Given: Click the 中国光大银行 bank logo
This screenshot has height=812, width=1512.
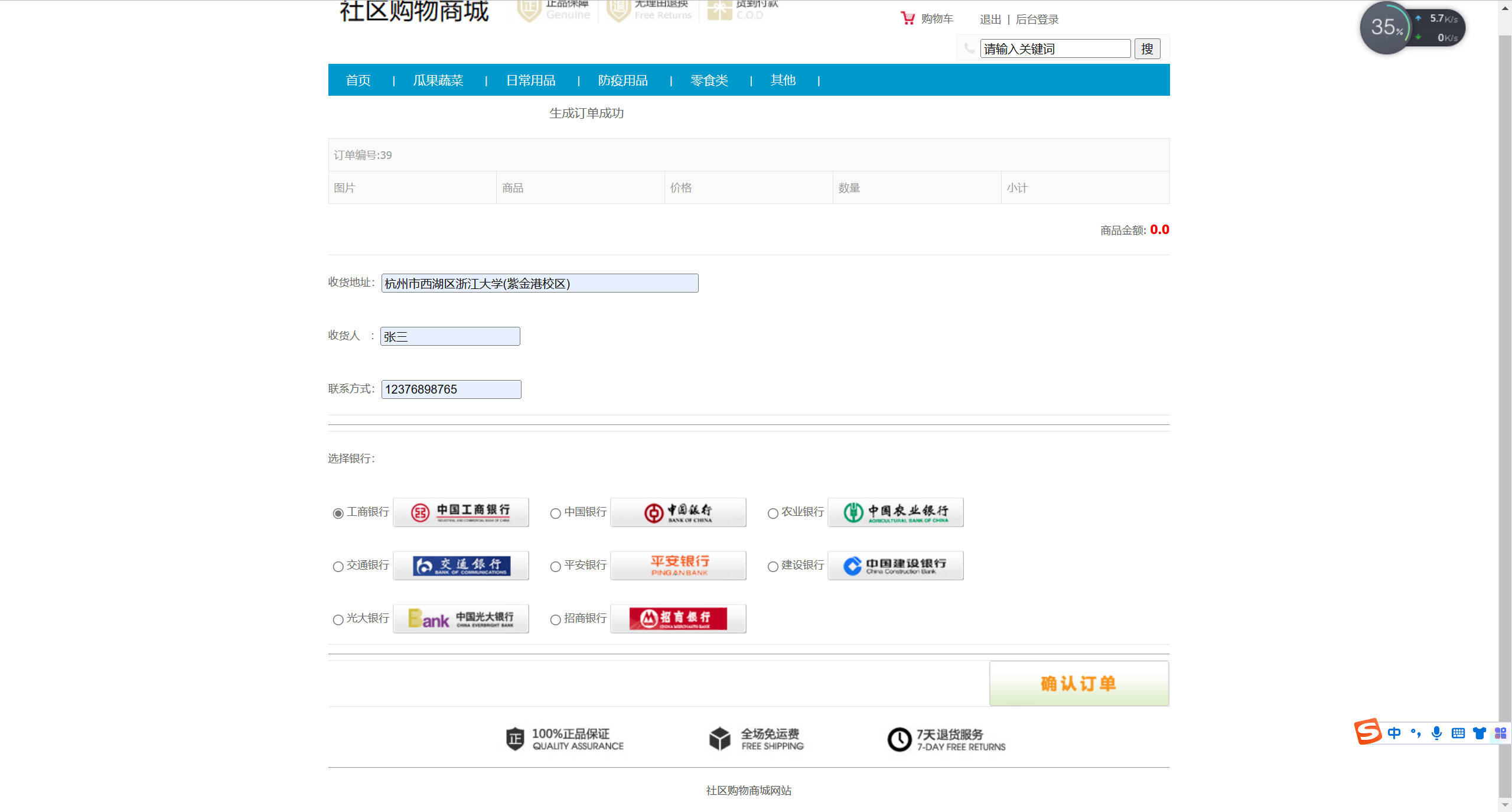Looking at the screenshot, I should tap(461, 618).
